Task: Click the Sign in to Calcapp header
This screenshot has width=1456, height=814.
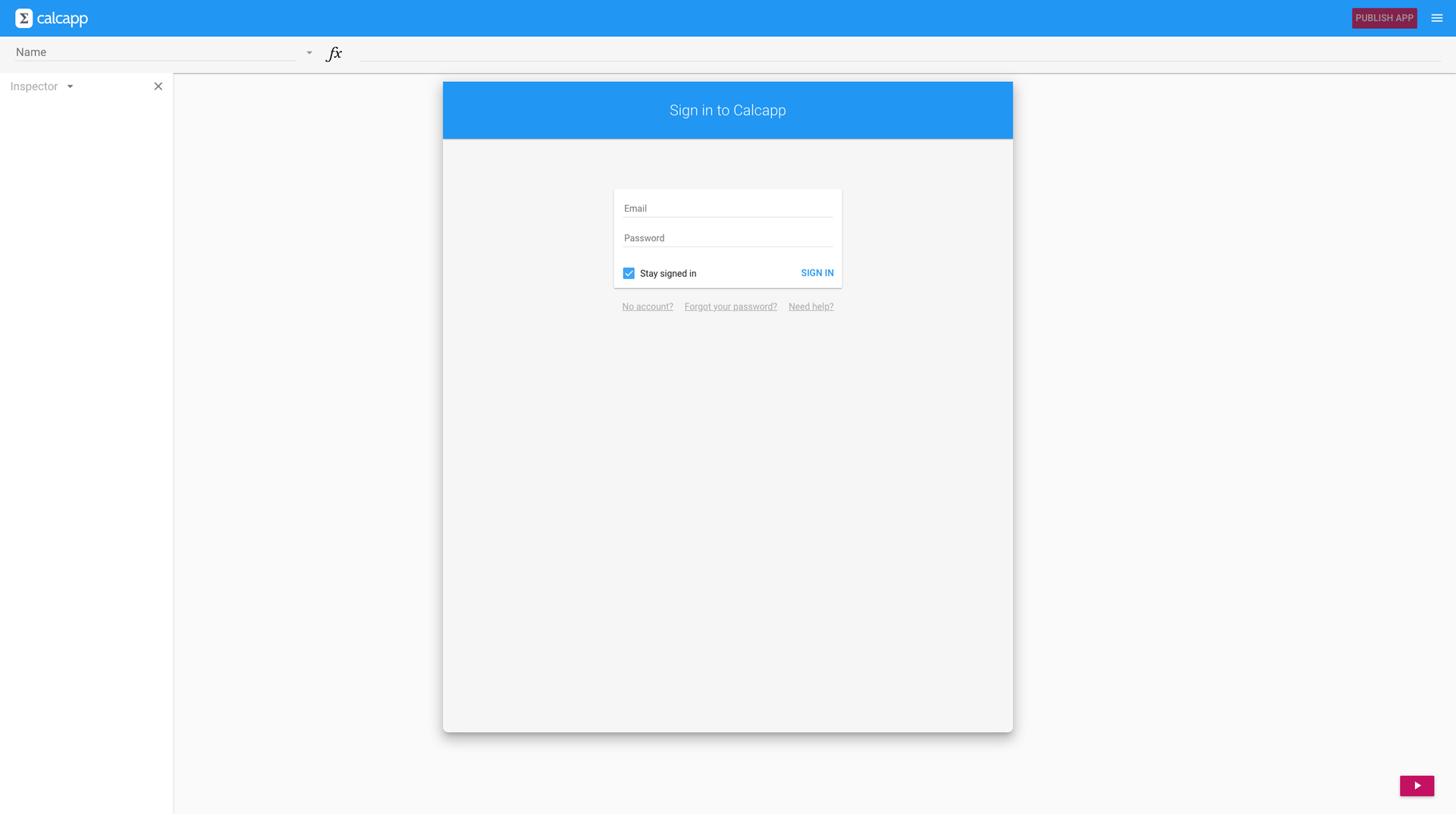Action: [726, 110]
